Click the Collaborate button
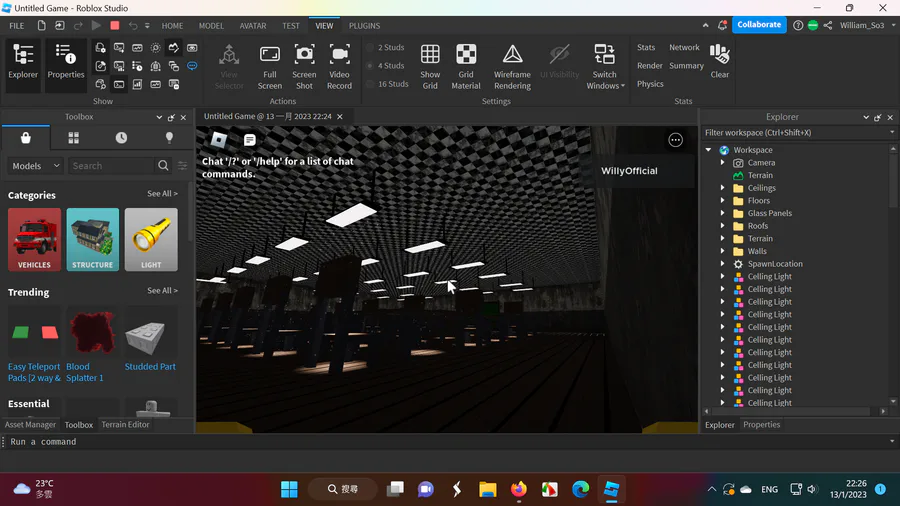The width and height of the screenshot is (900, 506). [x=759, y=25]
